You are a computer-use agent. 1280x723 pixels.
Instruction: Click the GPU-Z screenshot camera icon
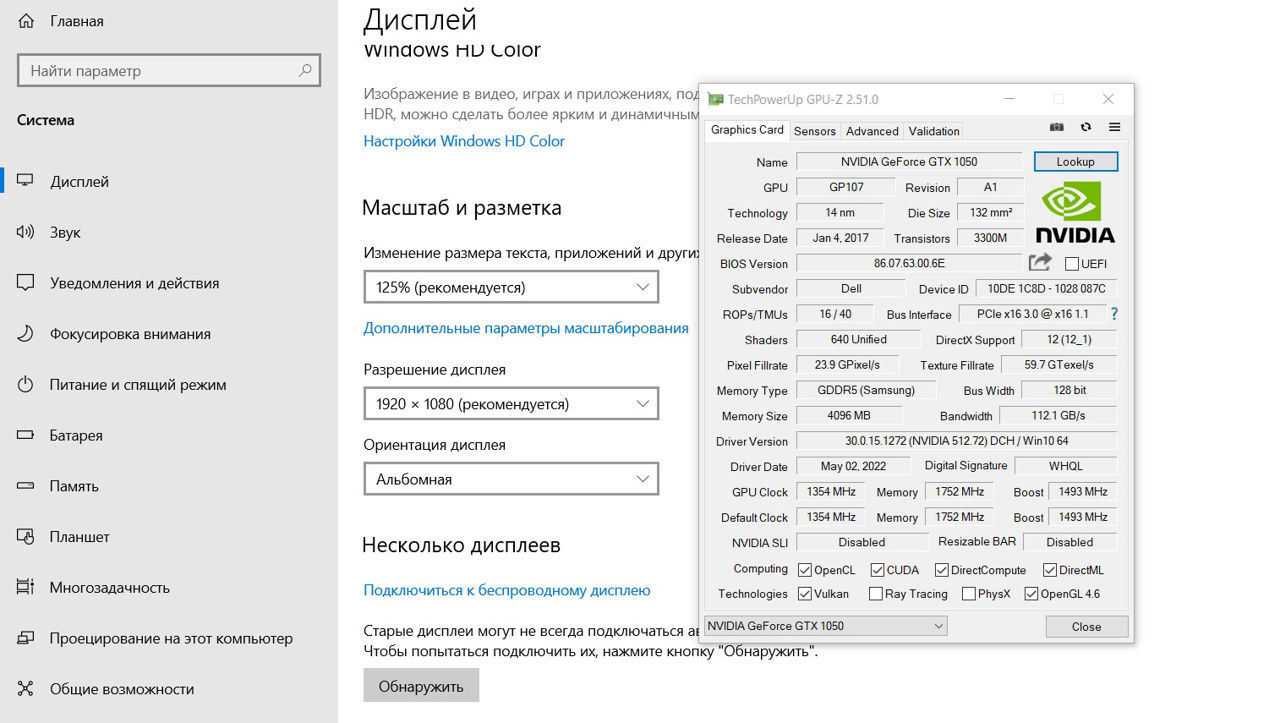(x=1057, y=128)
